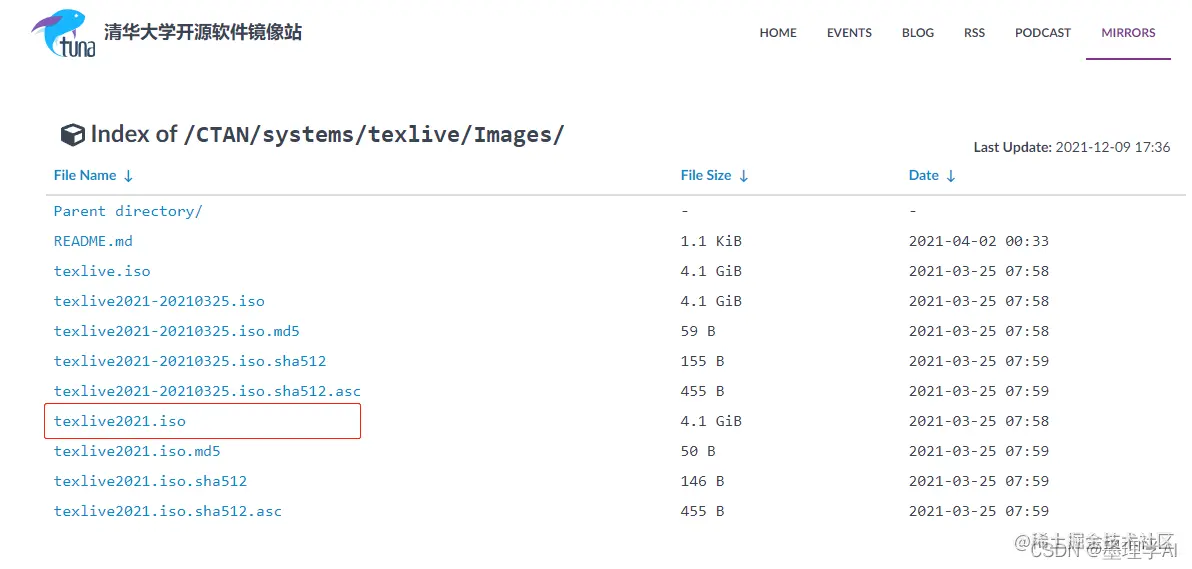Select the MIRRORS tab
1192x569 pixels.
coord(1128,33)
